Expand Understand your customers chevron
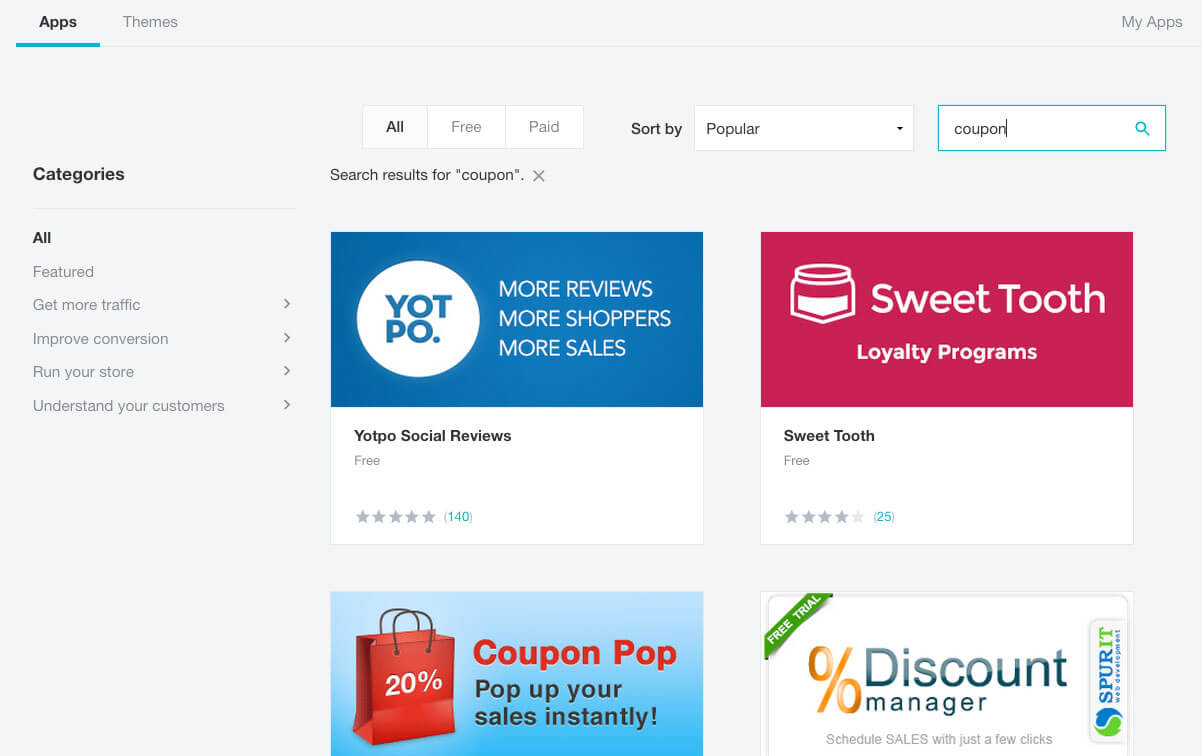This screenshot has height=756, width=1202. 287,405
